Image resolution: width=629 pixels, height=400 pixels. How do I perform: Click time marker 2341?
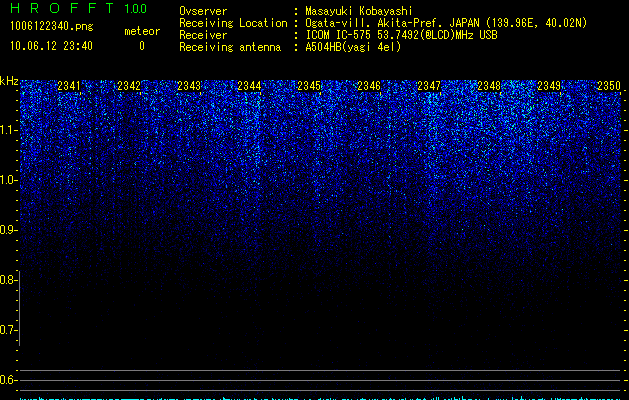[x=69, y=86]
